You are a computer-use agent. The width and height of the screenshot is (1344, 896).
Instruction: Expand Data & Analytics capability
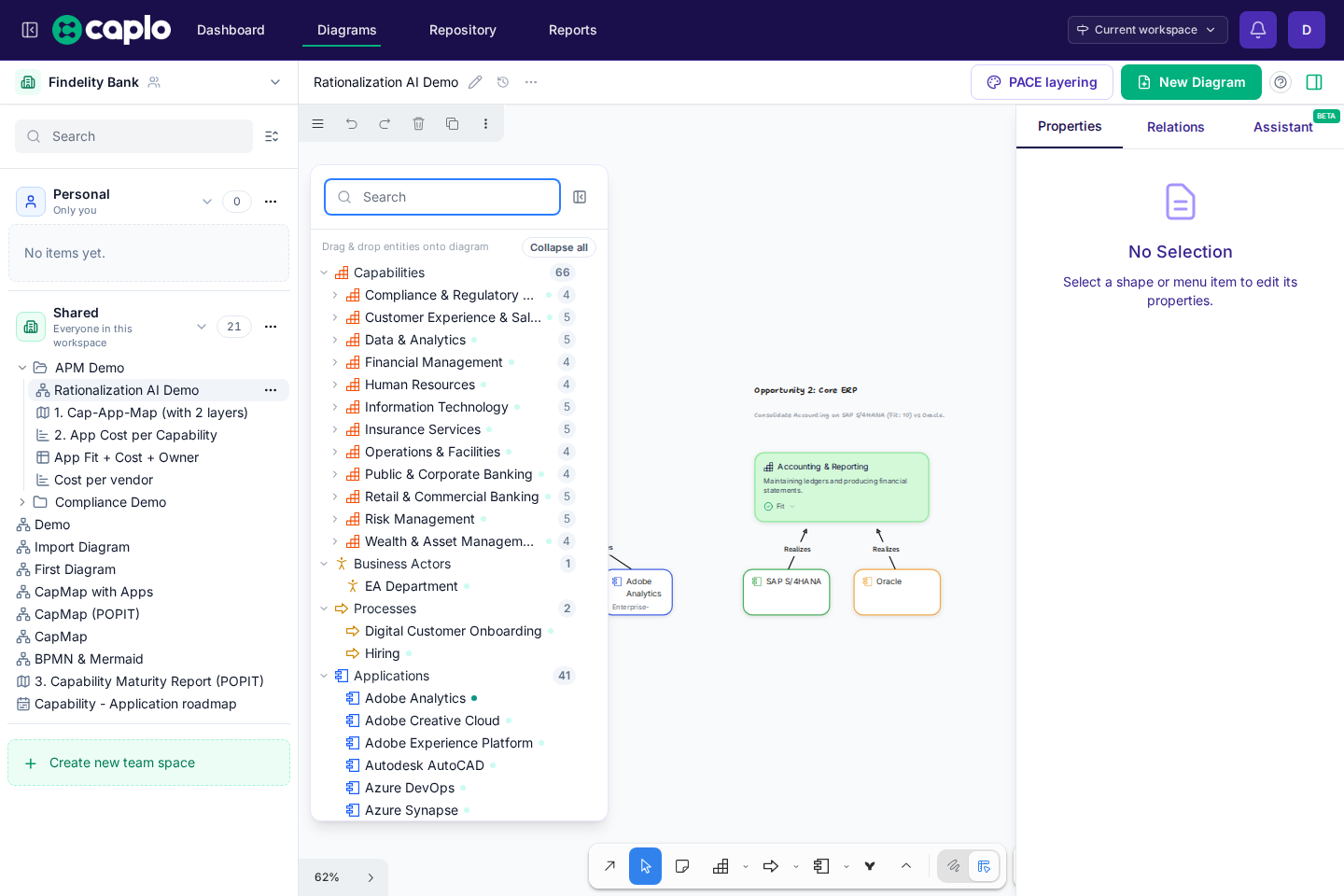tap(335, 340)
